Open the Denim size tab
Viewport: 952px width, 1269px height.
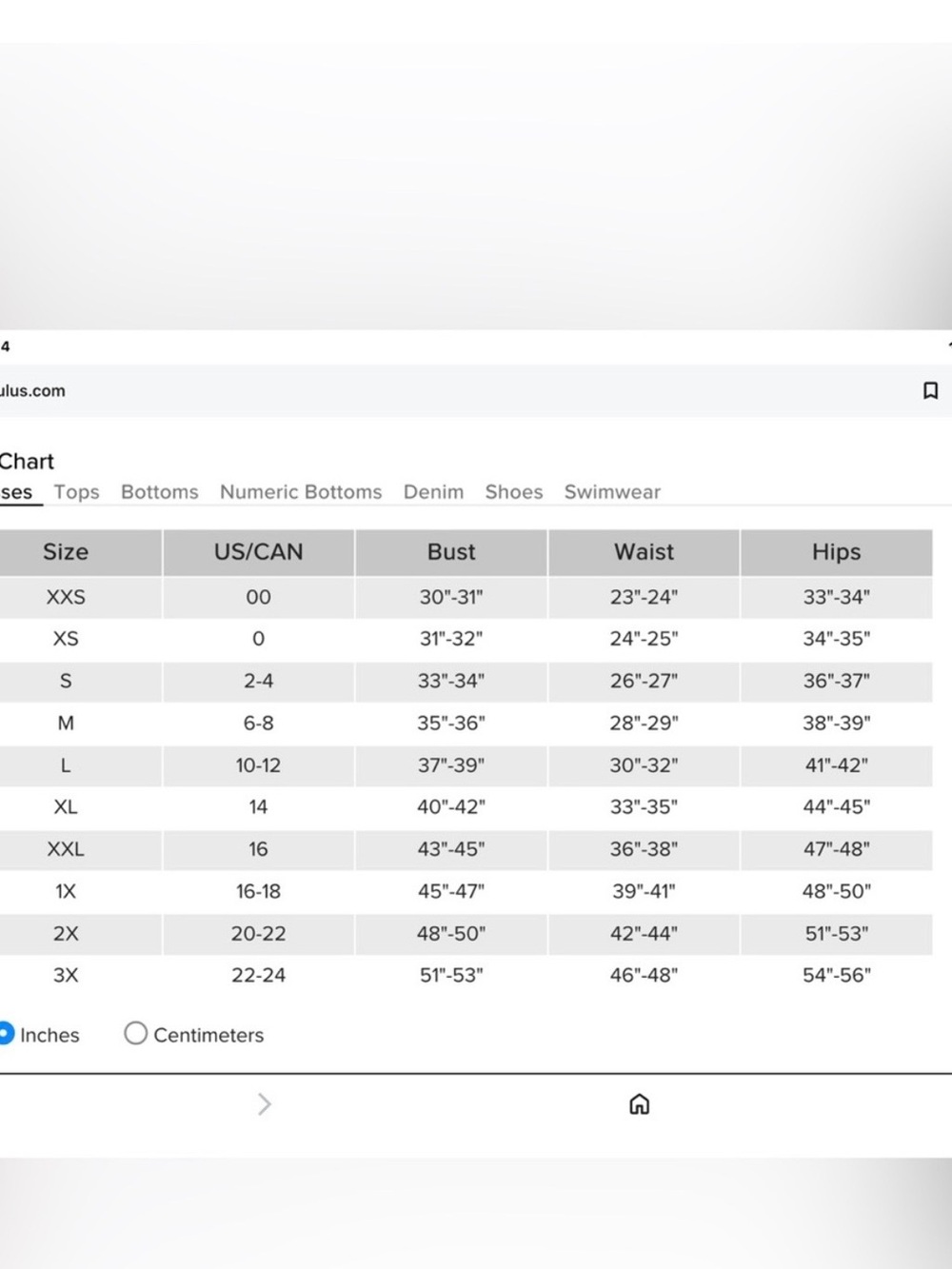tap(433, 492)
